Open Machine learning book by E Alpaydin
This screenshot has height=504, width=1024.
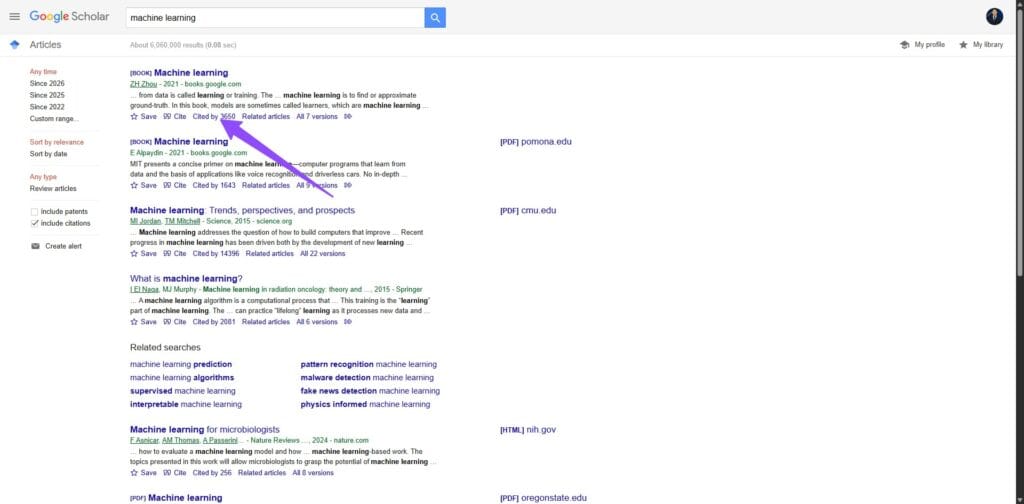tap(191, 142)
